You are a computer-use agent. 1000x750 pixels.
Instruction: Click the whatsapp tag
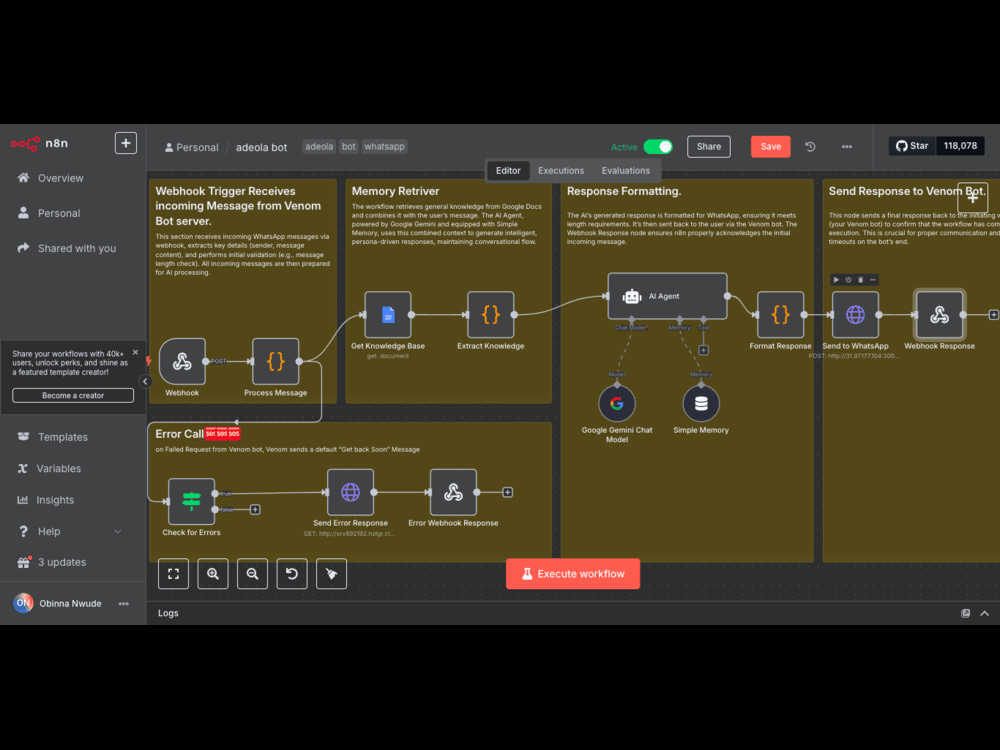coord(384,147)
